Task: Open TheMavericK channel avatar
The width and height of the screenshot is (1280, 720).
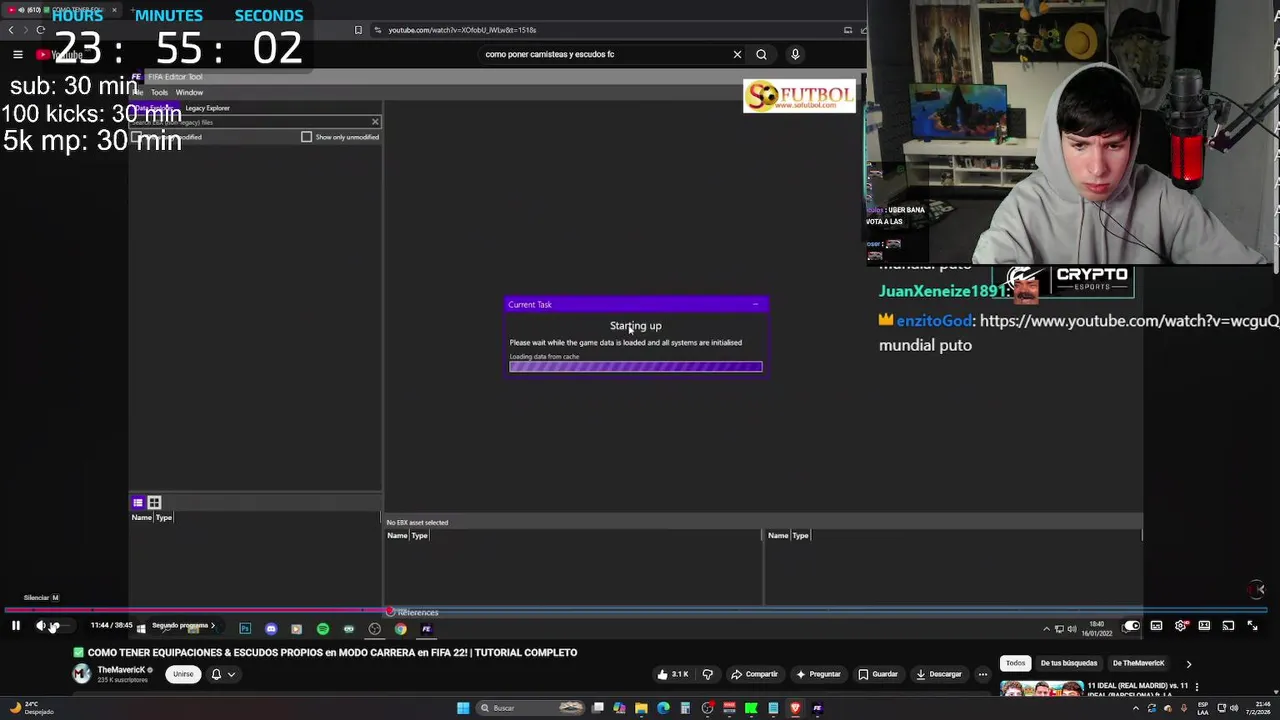Action: pos(82,674)
